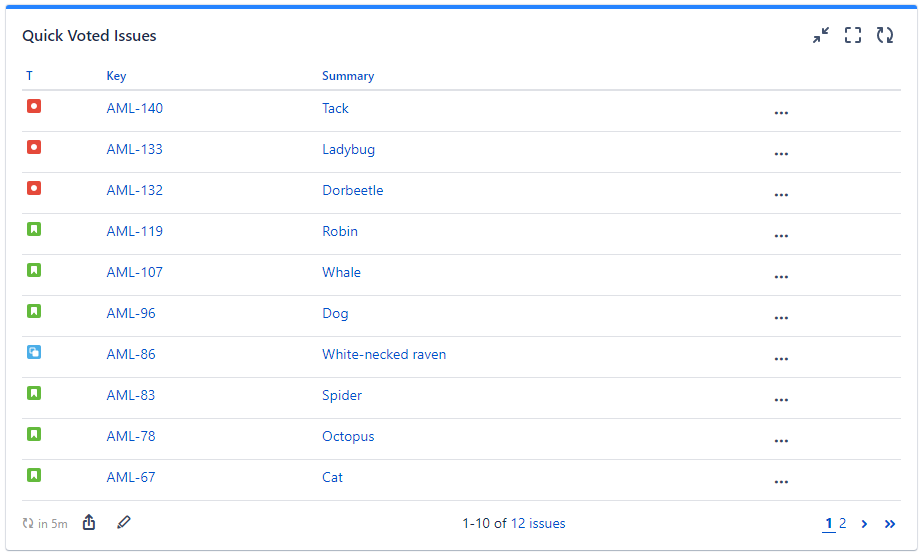The height and width of the screenshot is (556, 923).
Task: Expand gadget to full screen view
Action: tap(853, 36)
